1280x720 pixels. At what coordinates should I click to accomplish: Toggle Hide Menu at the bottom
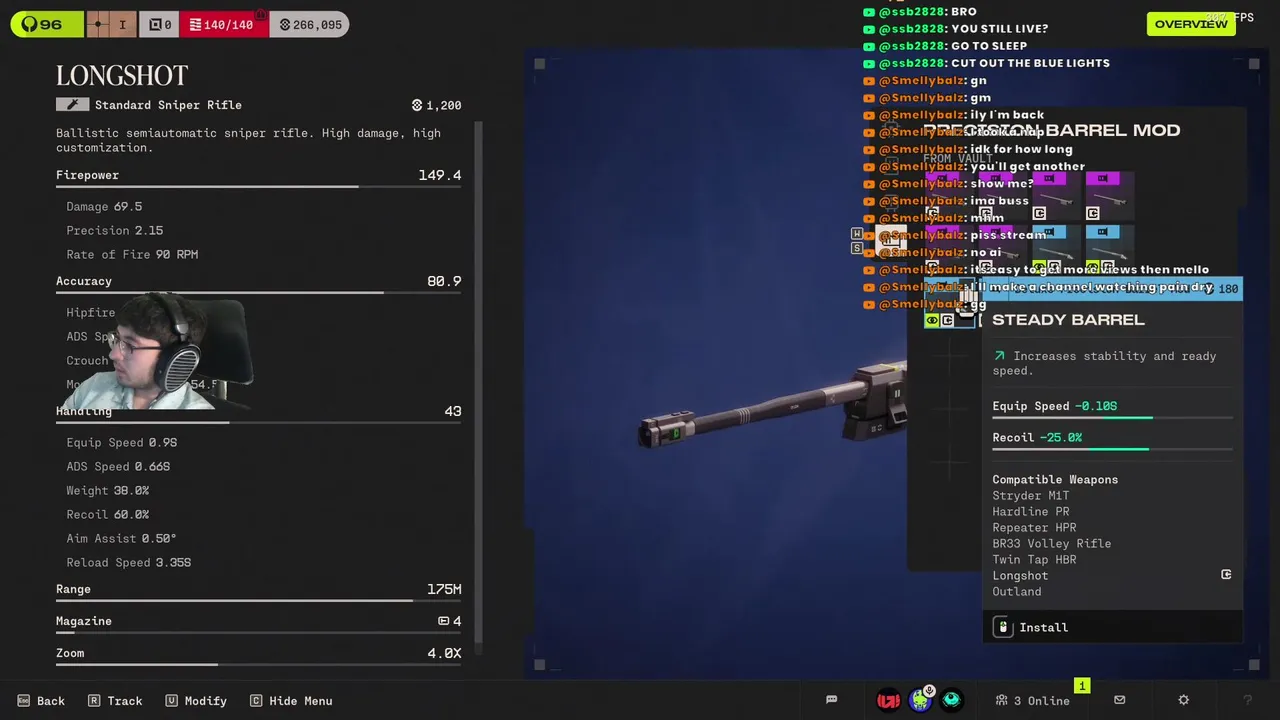(x=291, y=701)
